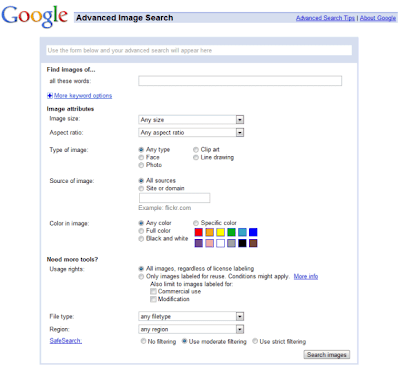
Task: Open the Region dropdown
Action: coord(191,329)
